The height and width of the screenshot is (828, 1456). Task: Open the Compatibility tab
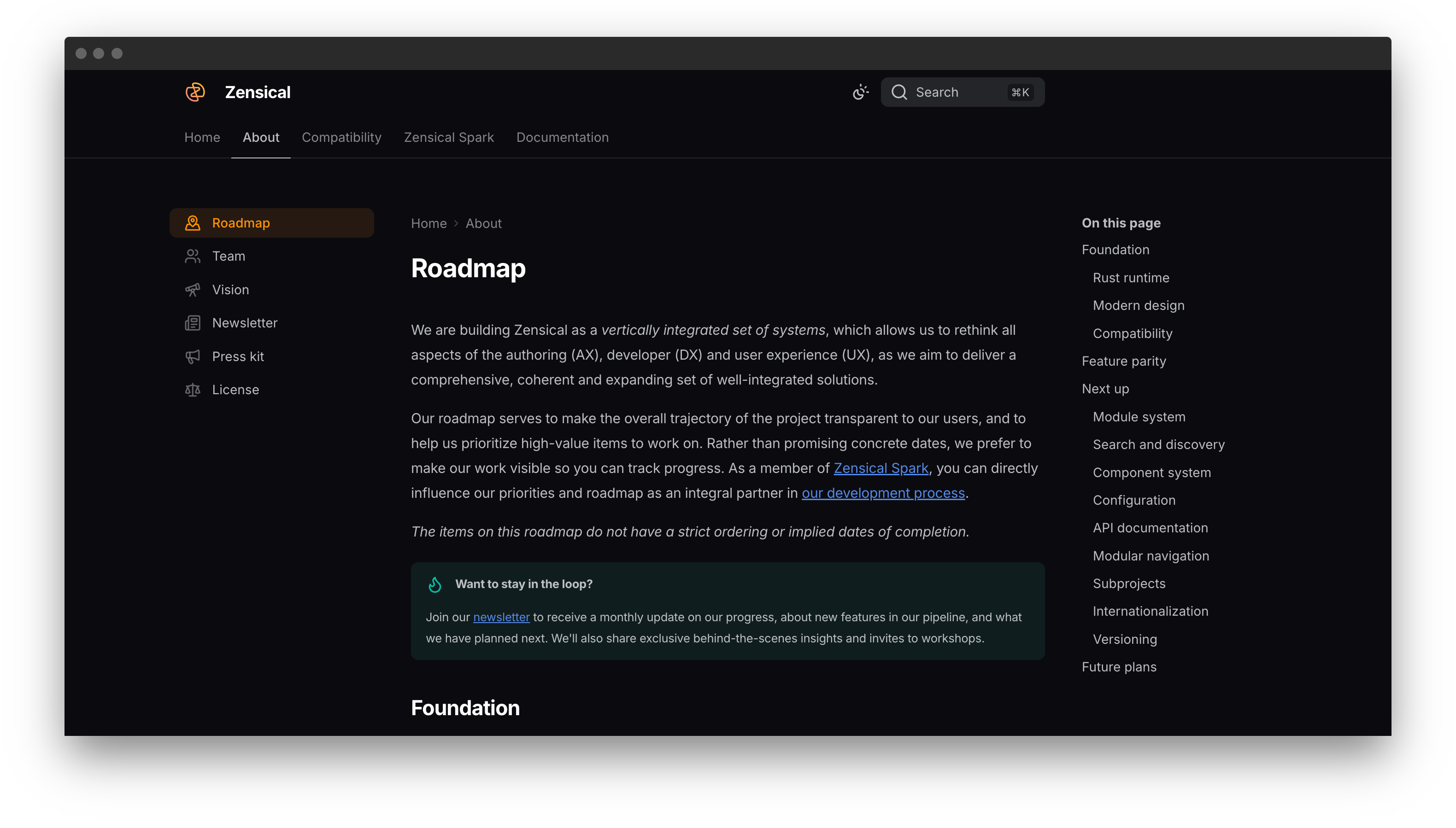[x=341, y=138]
